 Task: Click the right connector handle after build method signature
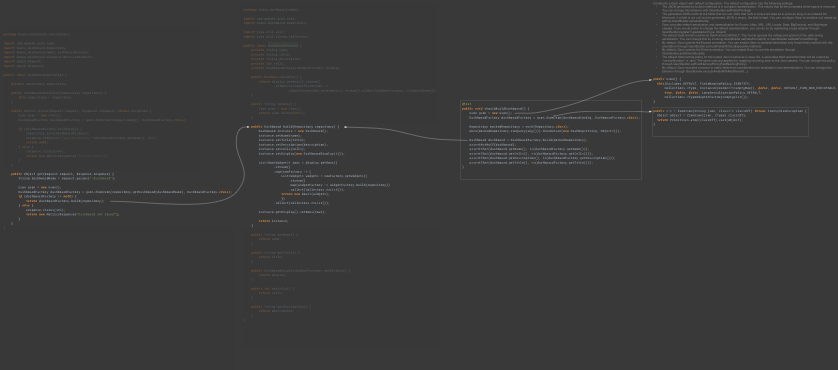pyautogui.click(x=345, y=127)
